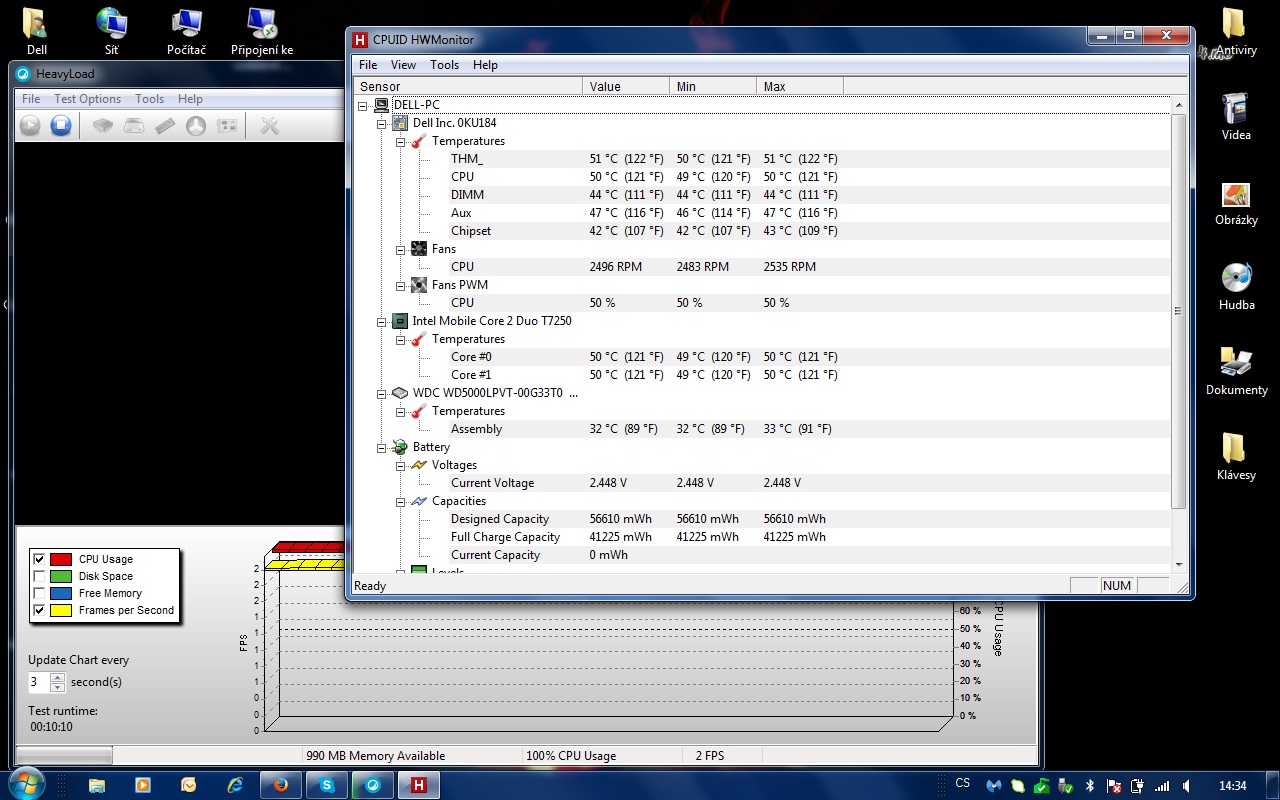
Task: Click the red CPU Usage color swatch
Action: coord(61,559)
